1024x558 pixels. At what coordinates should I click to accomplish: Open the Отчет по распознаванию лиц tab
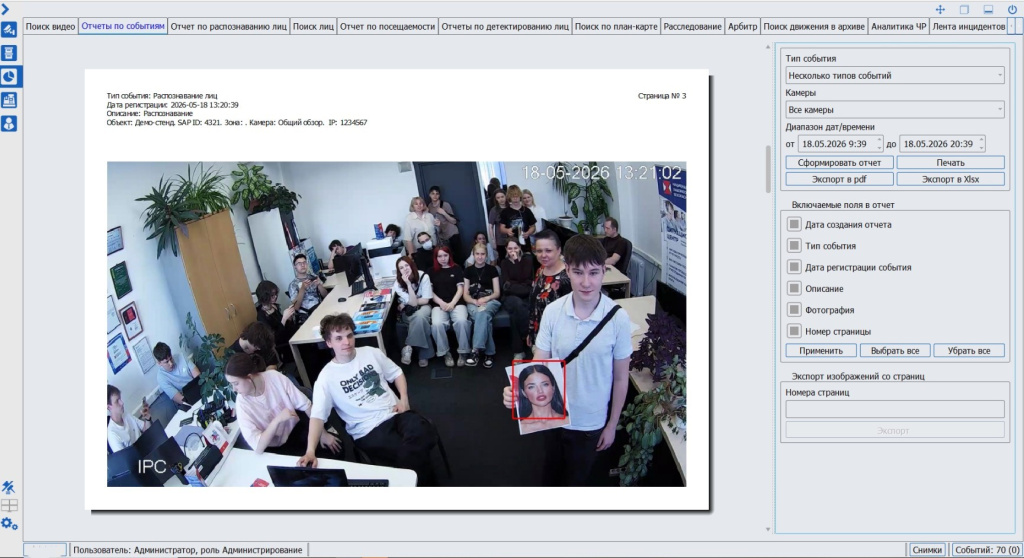[229, 26]
